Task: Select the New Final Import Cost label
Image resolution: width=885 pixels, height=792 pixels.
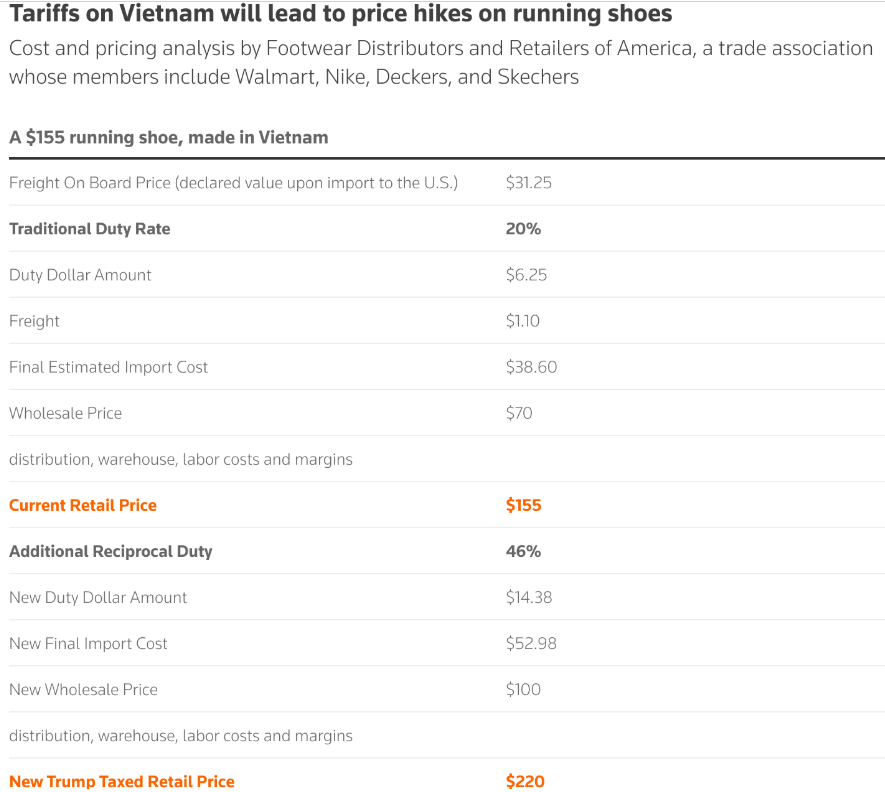Action: tap(88, 643)
